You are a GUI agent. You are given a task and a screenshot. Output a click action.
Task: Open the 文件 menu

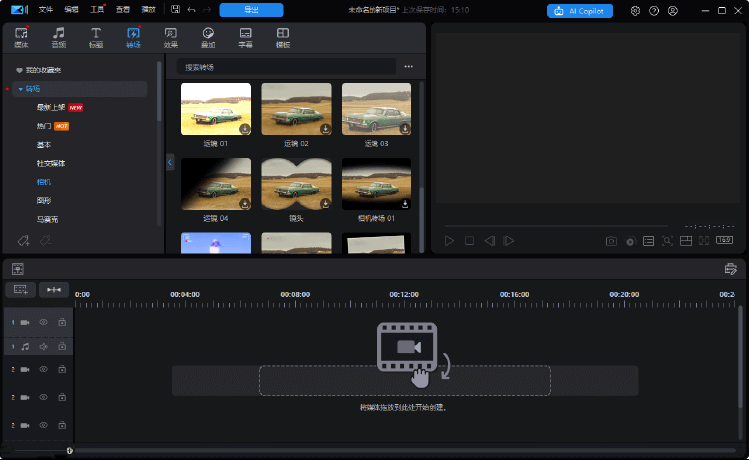point(45,10)
